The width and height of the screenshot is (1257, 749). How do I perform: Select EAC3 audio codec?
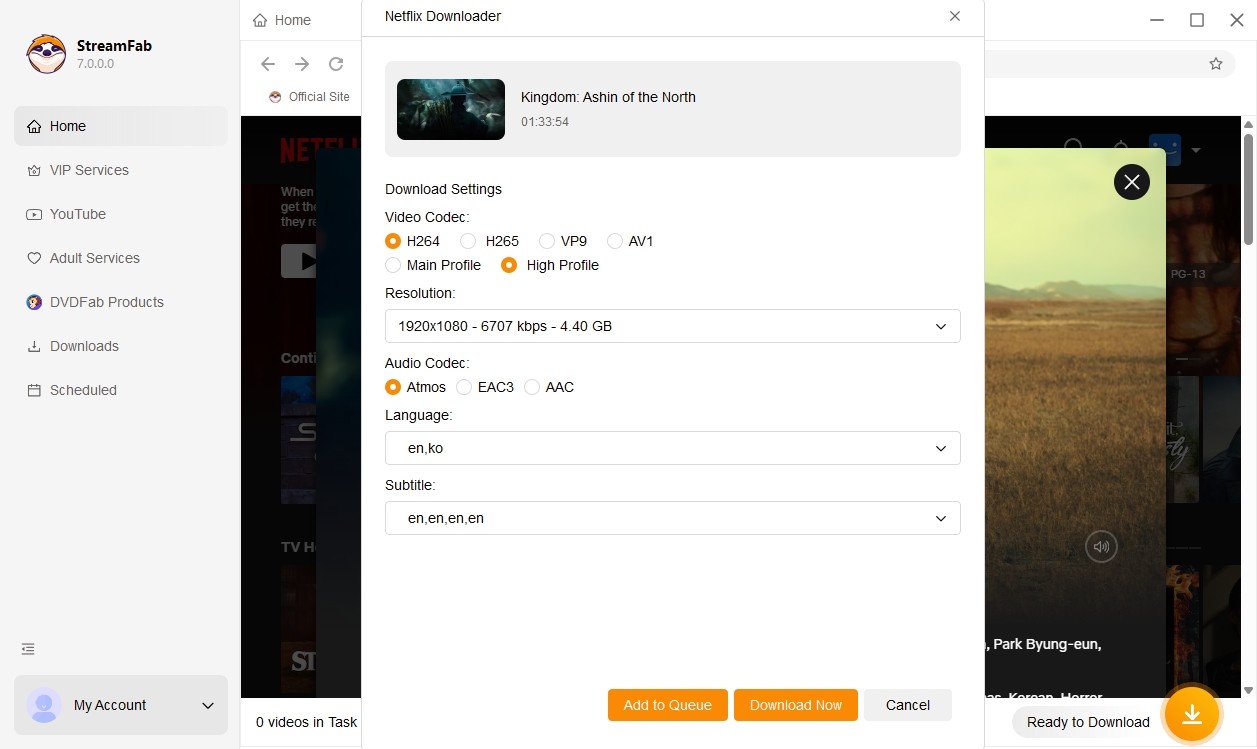(x=464, y=387)
